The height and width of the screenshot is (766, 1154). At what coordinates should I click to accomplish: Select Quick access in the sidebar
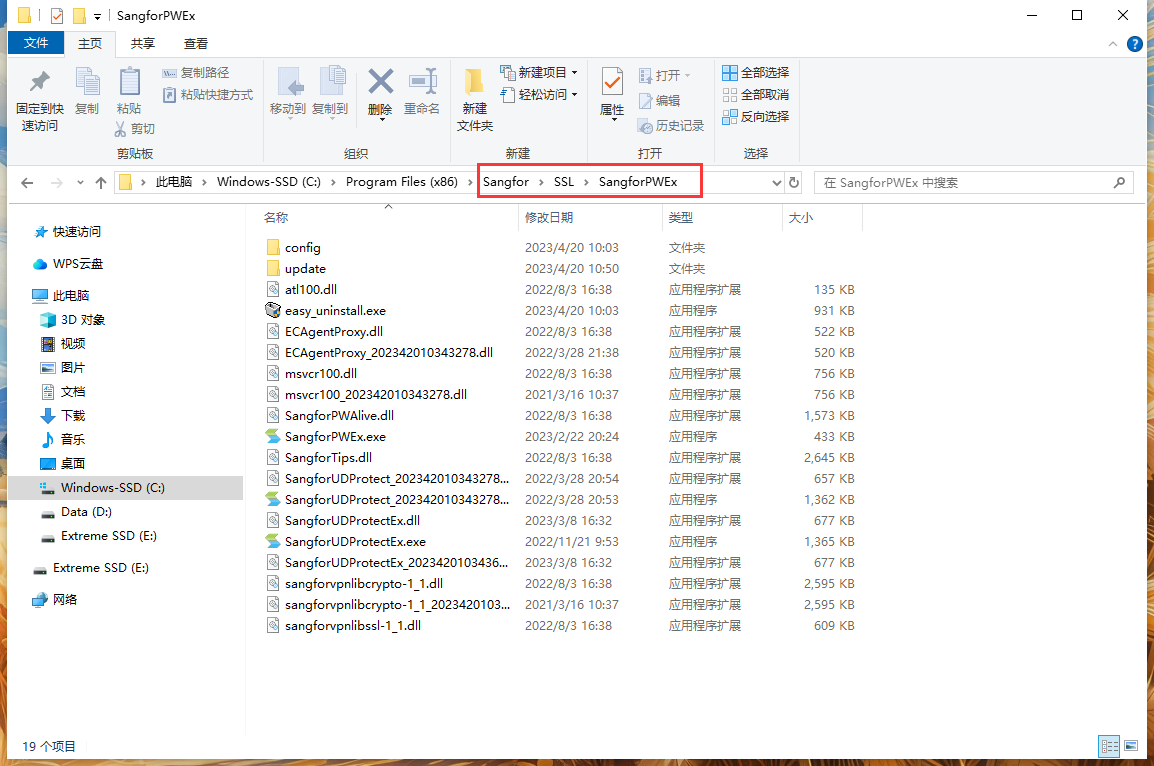pos(77,232)
